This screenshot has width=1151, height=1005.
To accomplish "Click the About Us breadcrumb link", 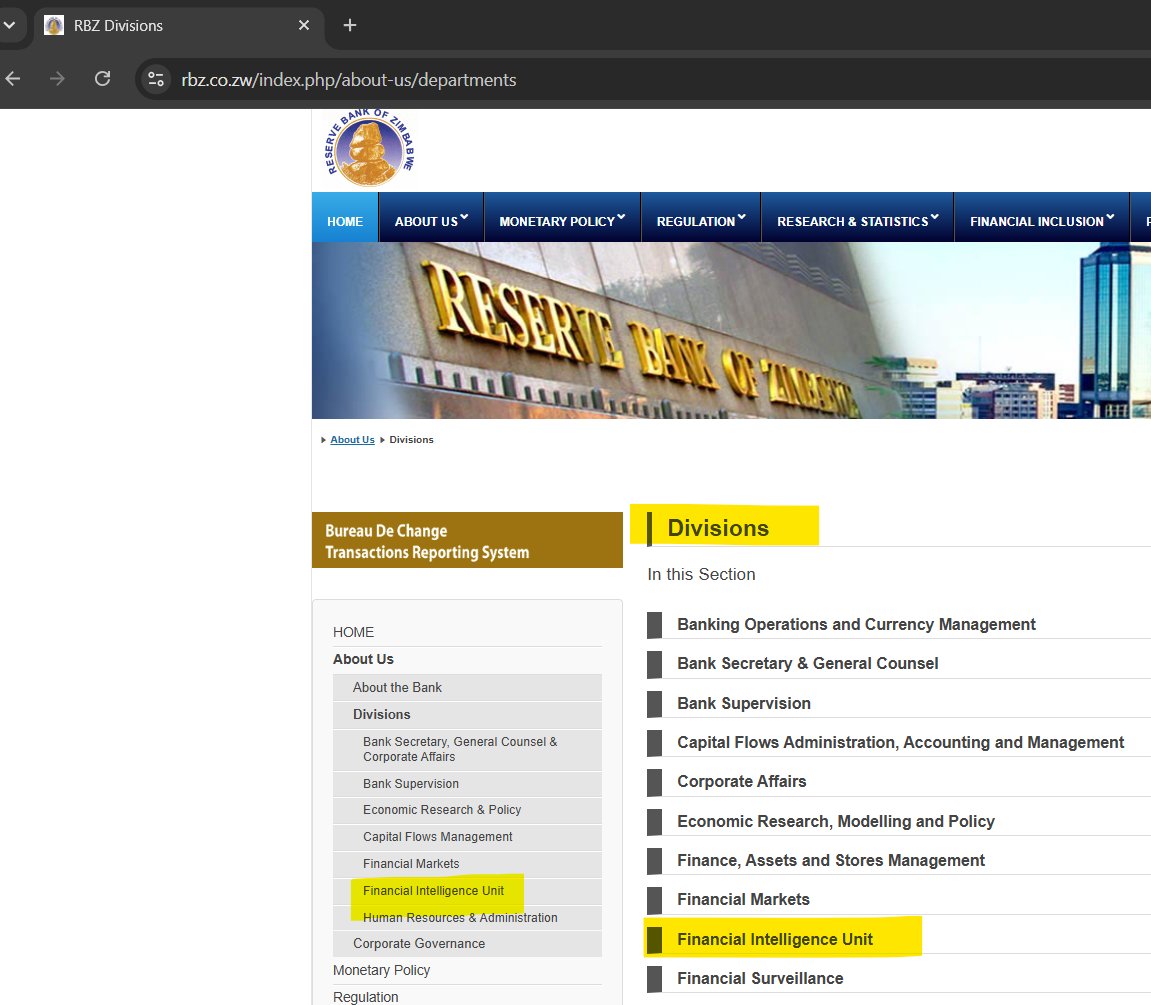I will point(352,440).
